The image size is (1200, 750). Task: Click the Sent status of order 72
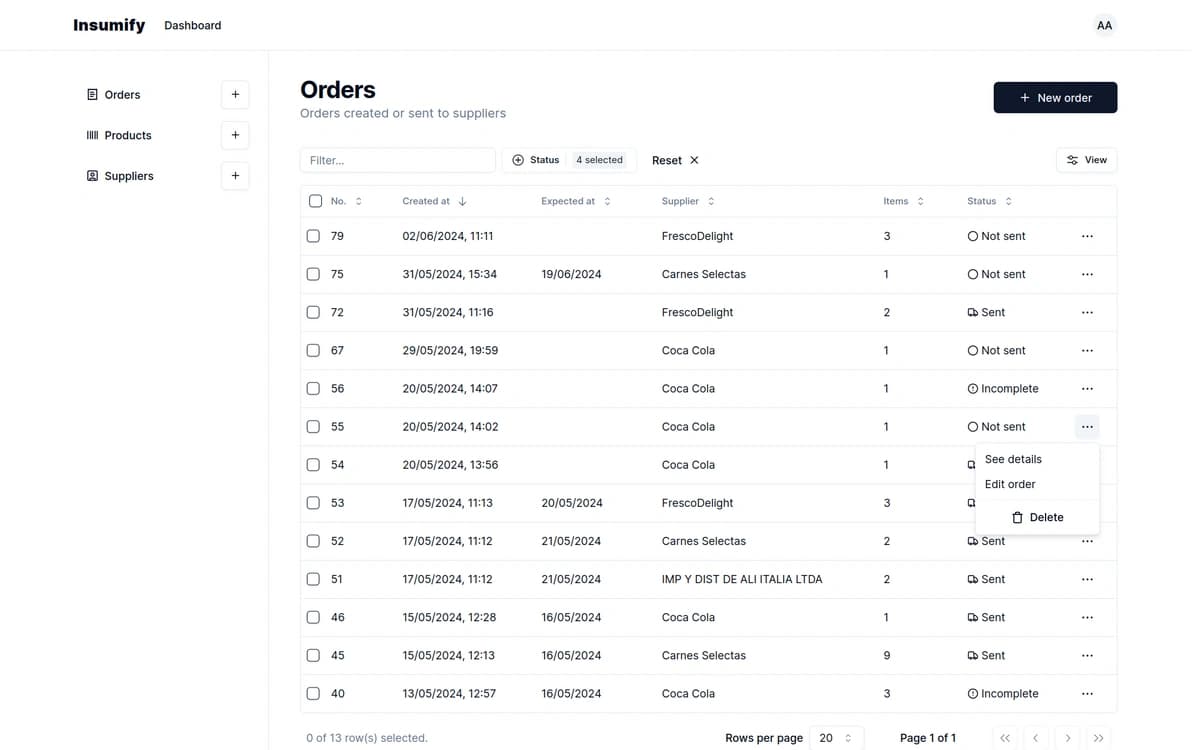(986, 312)
